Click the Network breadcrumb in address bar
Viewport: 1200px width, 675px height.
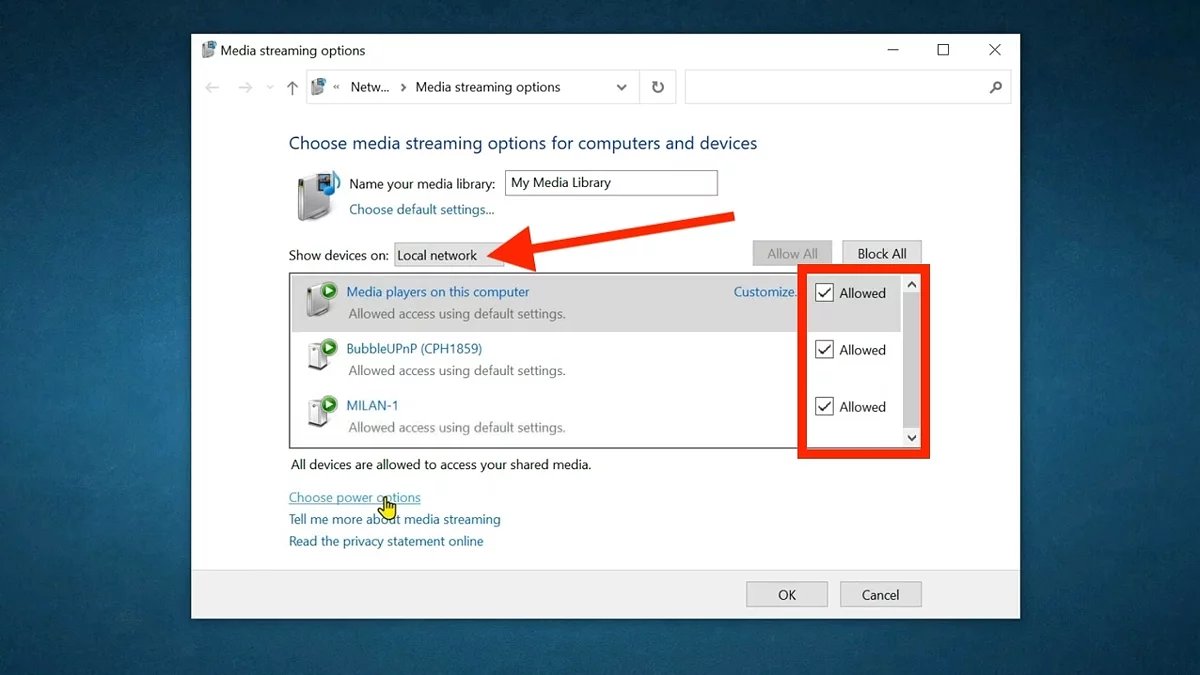(x=369, y=88)
